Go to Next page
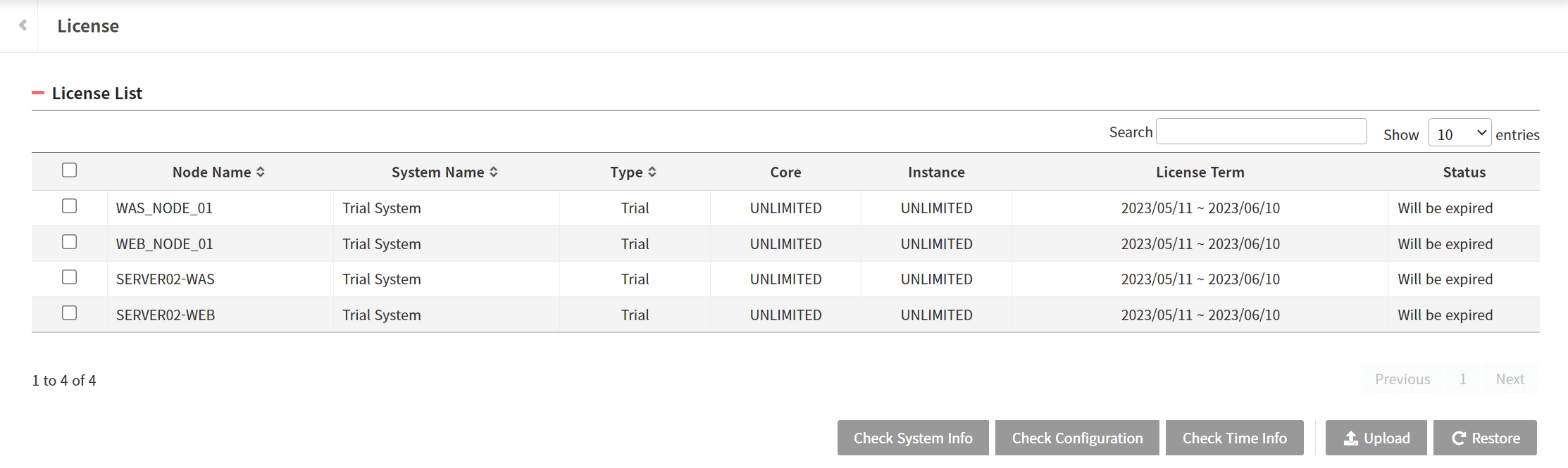The image size is (1568, 468). pyautogui.click(x=1510, y=379)
